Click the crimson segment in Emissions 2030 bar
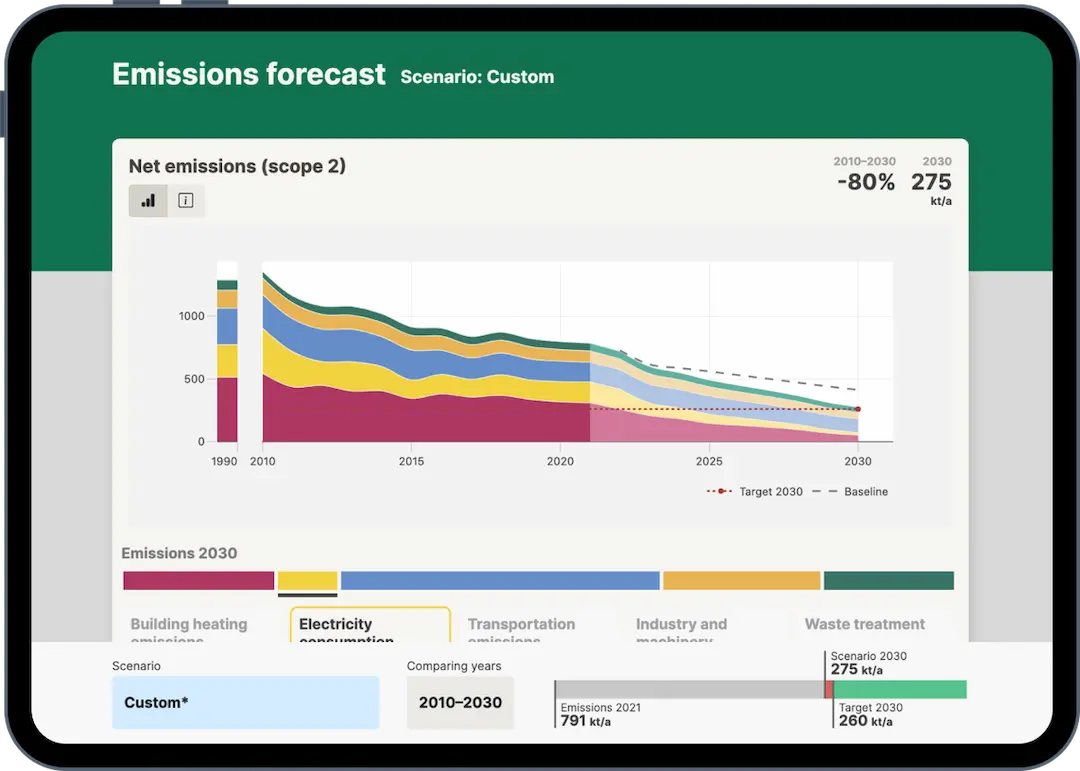The height and width of the screenshot is (771, 1080). pyautogui.click(x=198, y=581)
